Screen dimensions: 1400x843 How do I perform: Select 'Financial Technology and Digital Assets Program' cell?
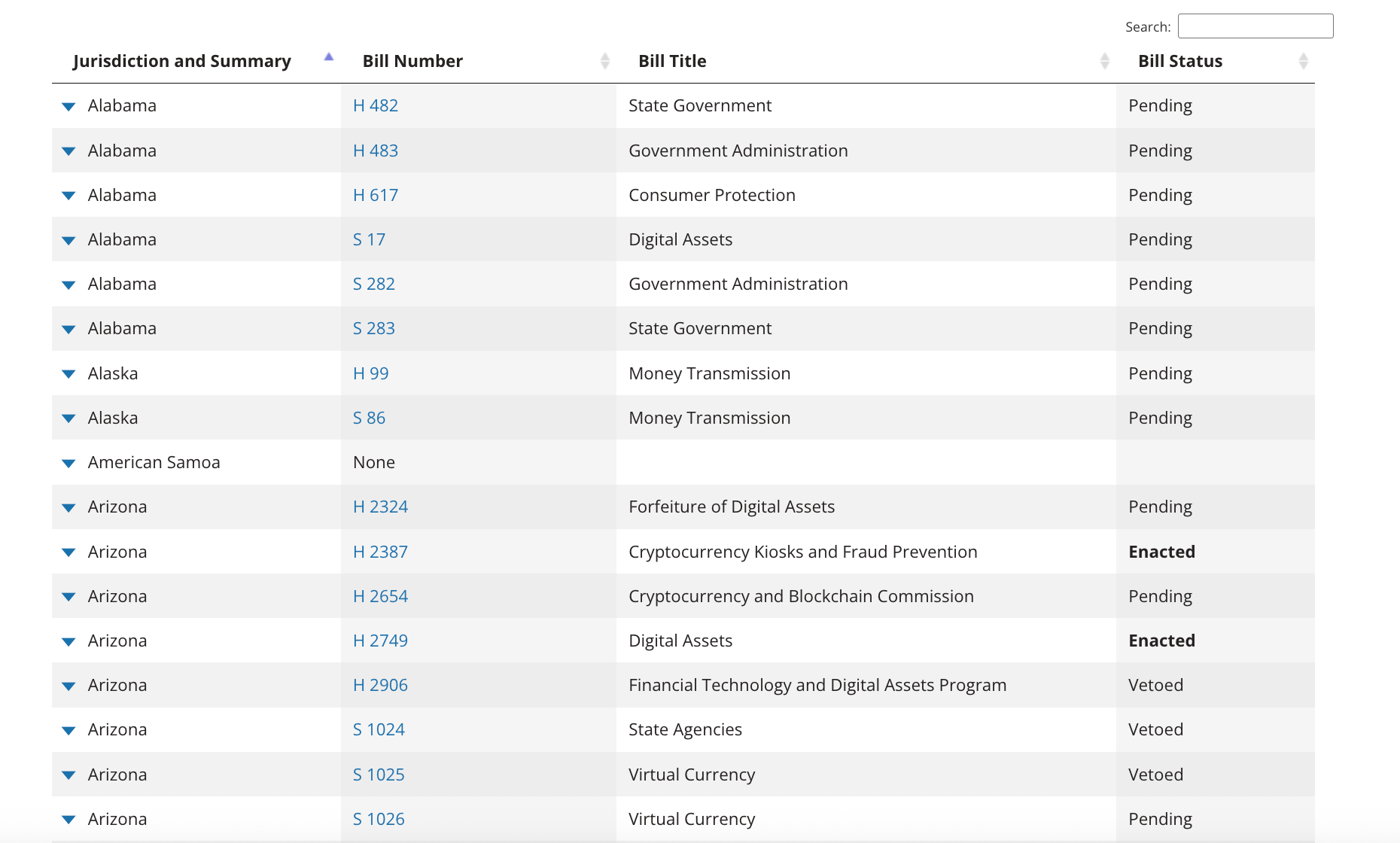pyautogui.click(x=817, y=685)
